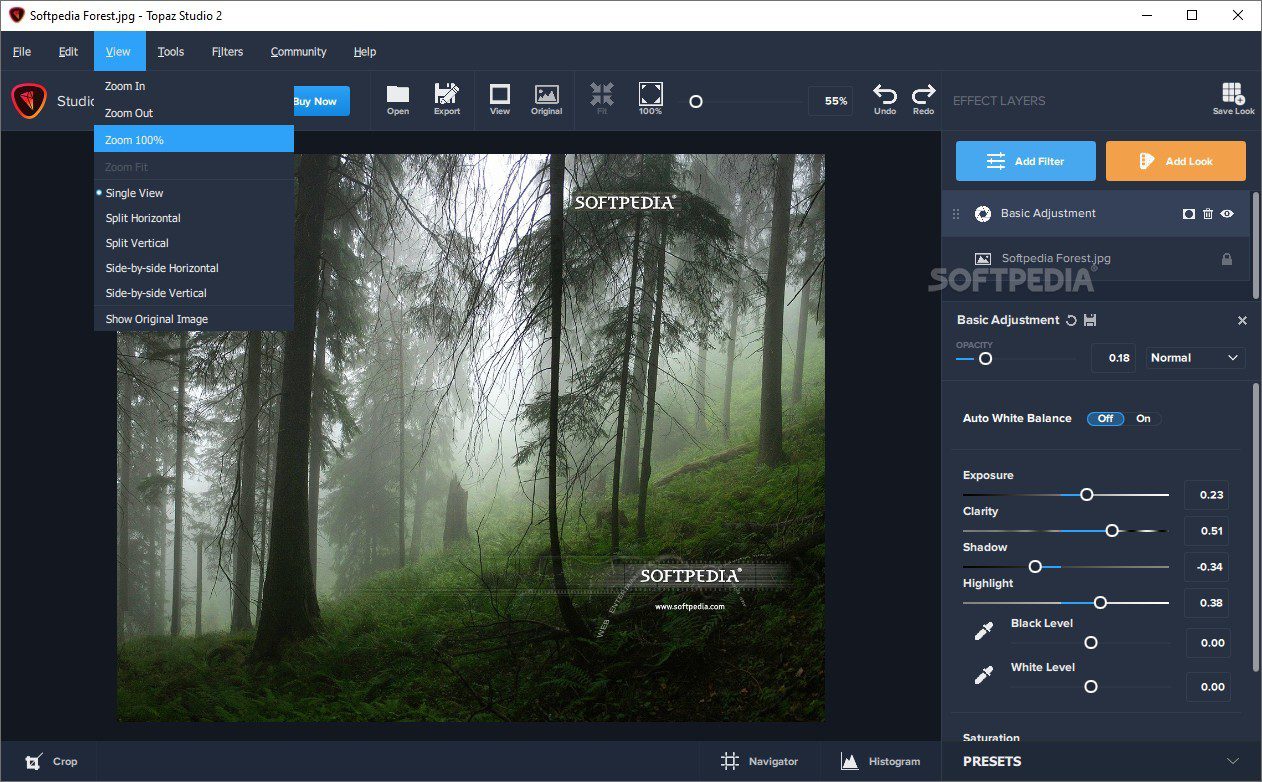Click the Shadow value field -0.34

[x=1207, y=567]
